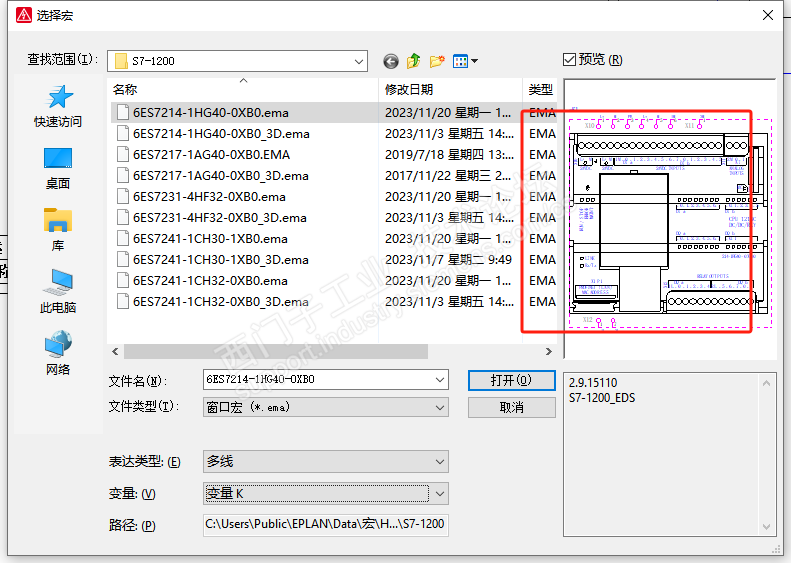Viewport: 791px width, 563px height.
Task: Click file icon of 6ES7231-4HF32-0XB0.ema
Action: click(123, 196)
